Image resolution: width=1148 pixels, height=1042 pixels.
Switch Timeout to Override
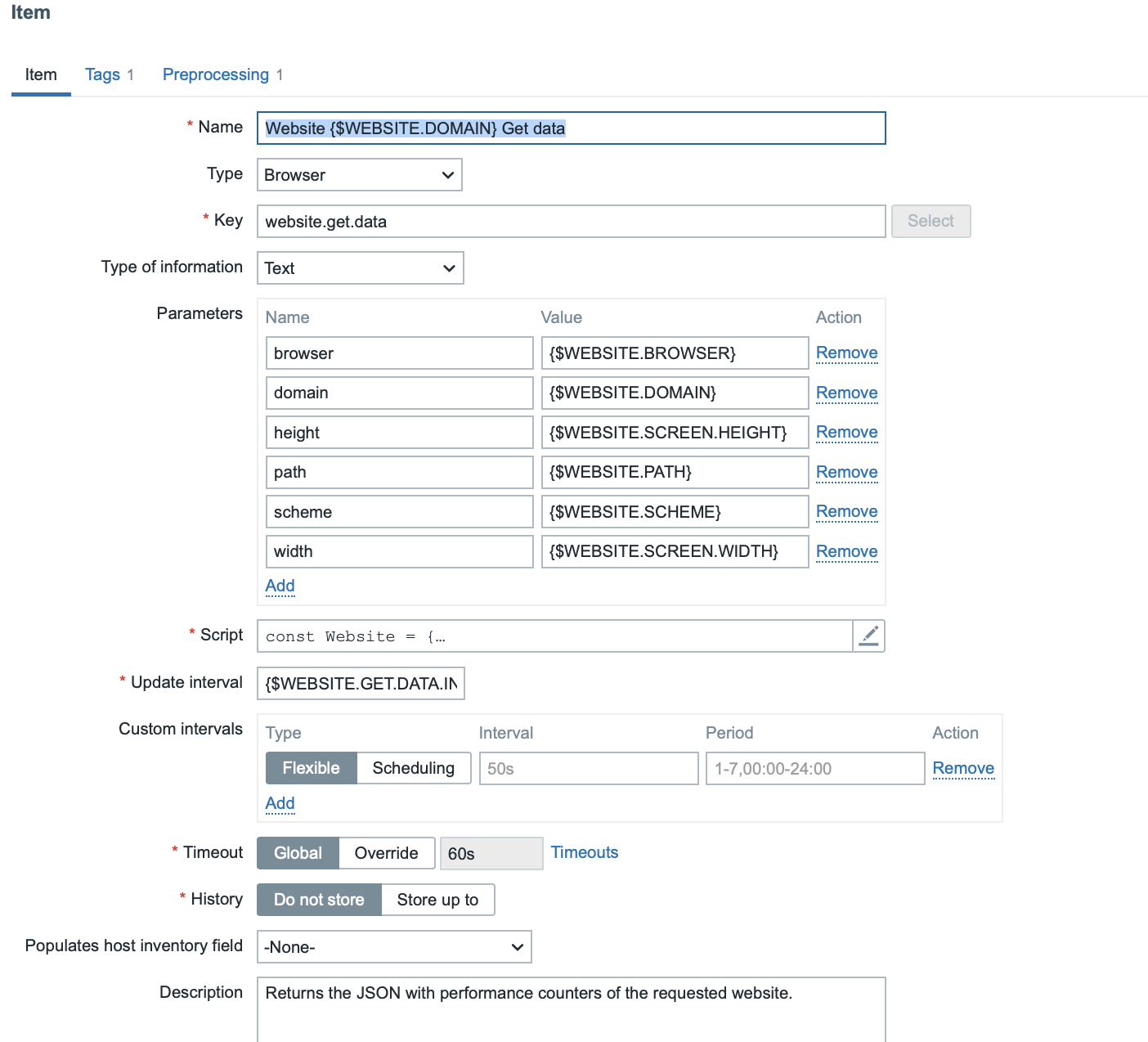coord(386,853)
